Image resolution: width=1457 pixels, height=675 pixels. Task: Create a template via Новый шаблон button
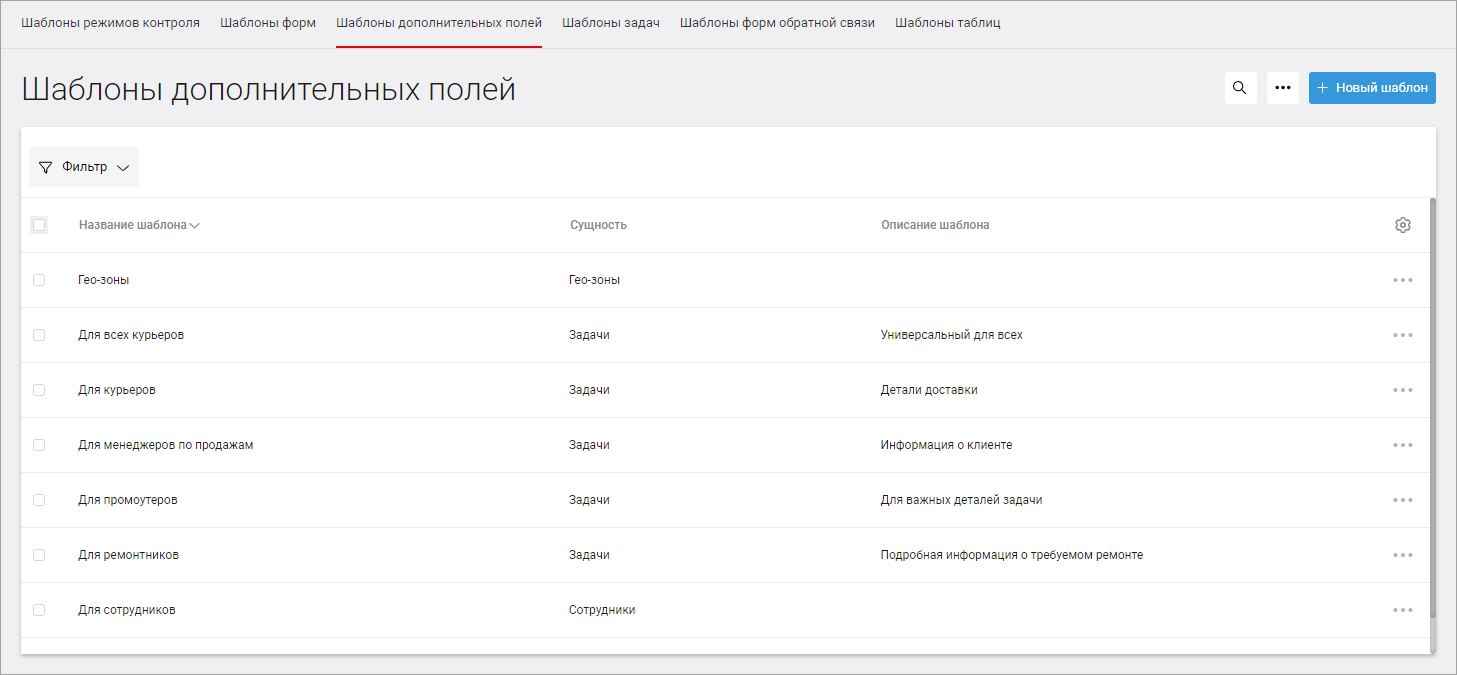click(1372, 88)
